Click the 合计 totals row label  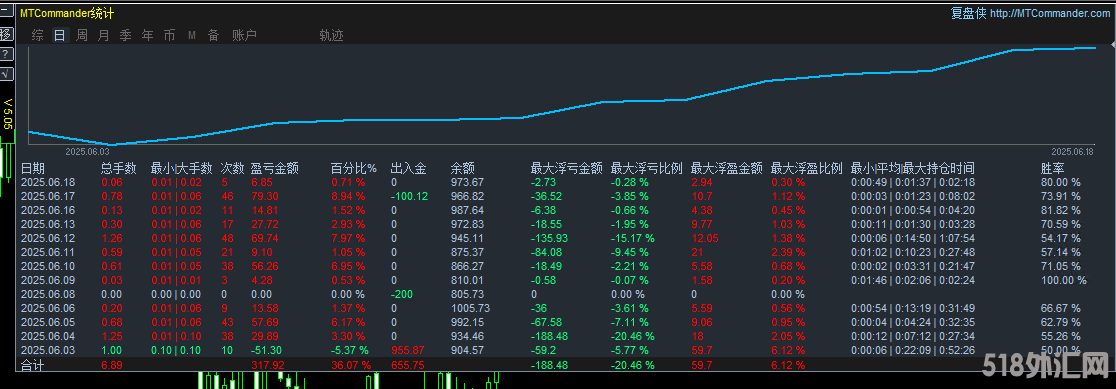point(33,365)
